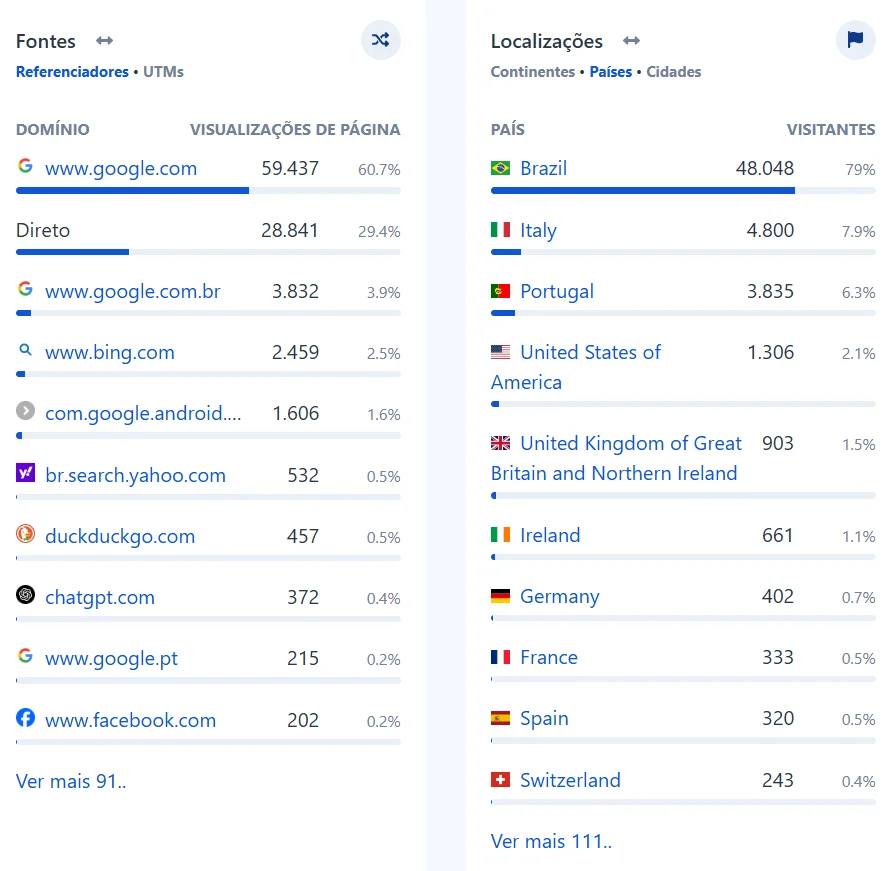Open the Portugal country link
893x871 pixels.
click(x=557, y=291)
